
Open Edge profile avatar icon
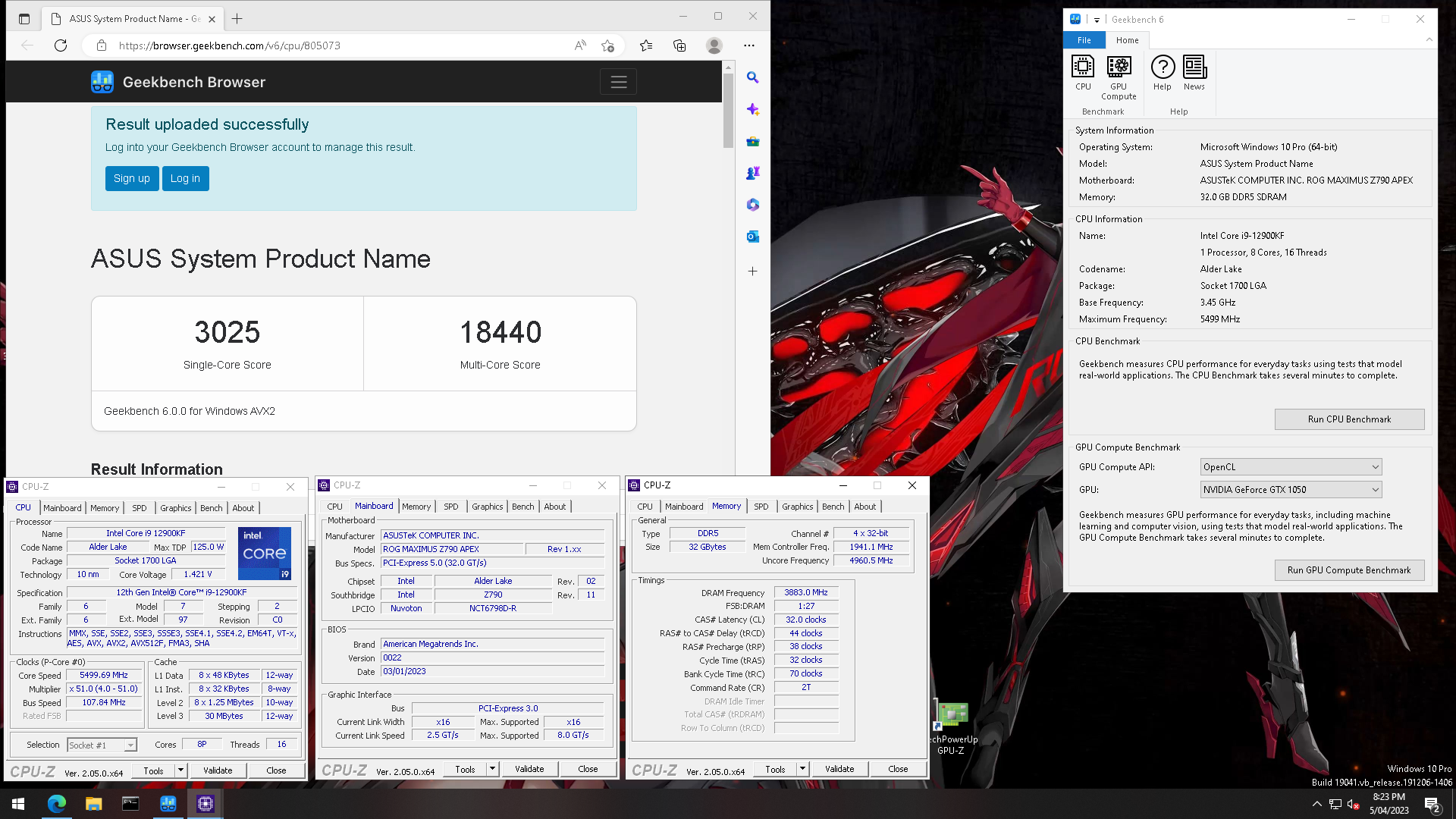(x=714, y=45)
